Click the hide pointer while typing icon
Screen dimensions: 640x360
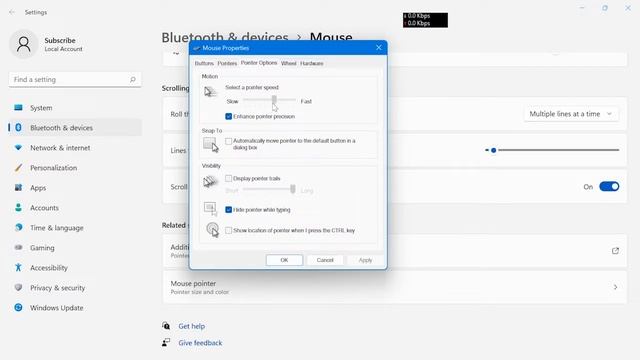point(211,209)
